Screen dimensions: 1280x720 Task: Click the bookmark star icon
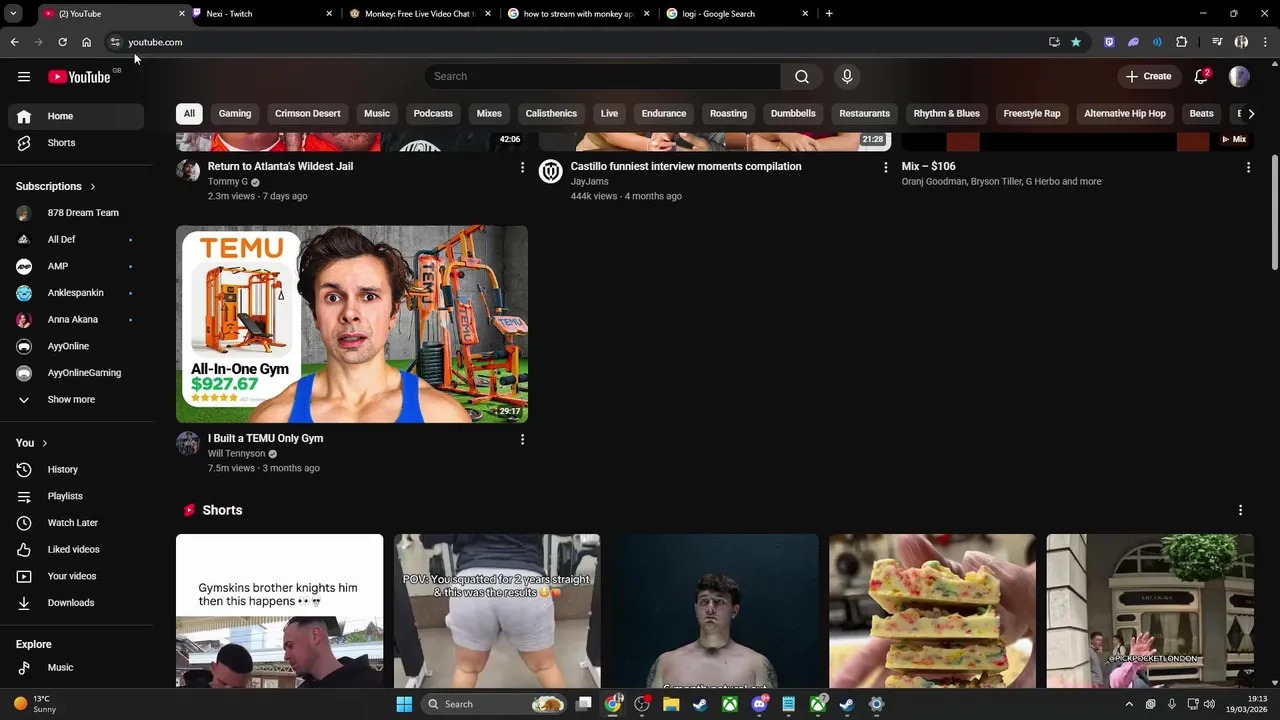(x=1076, y=42)
